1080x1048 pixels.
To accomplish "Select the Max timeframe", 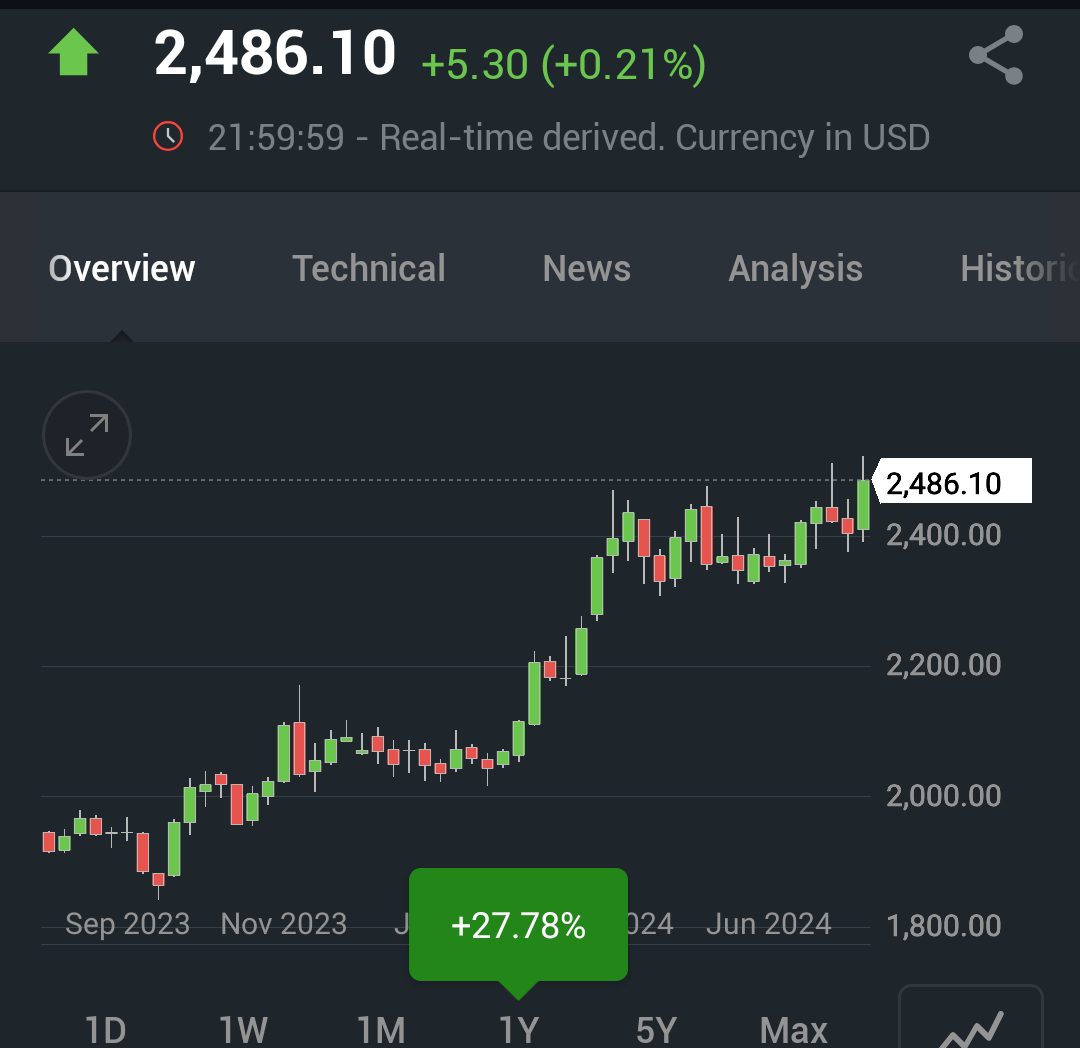I will pyautogui.click(x=793, y=1030).
